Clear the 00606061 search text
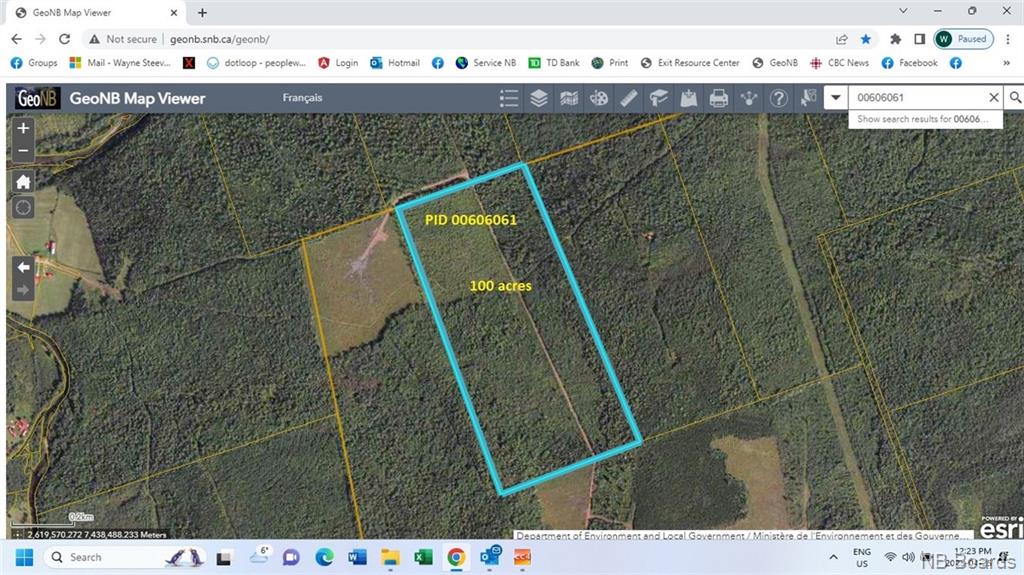Image resolution: width=1024 pixels, height=575 pixels. [994, 97]
